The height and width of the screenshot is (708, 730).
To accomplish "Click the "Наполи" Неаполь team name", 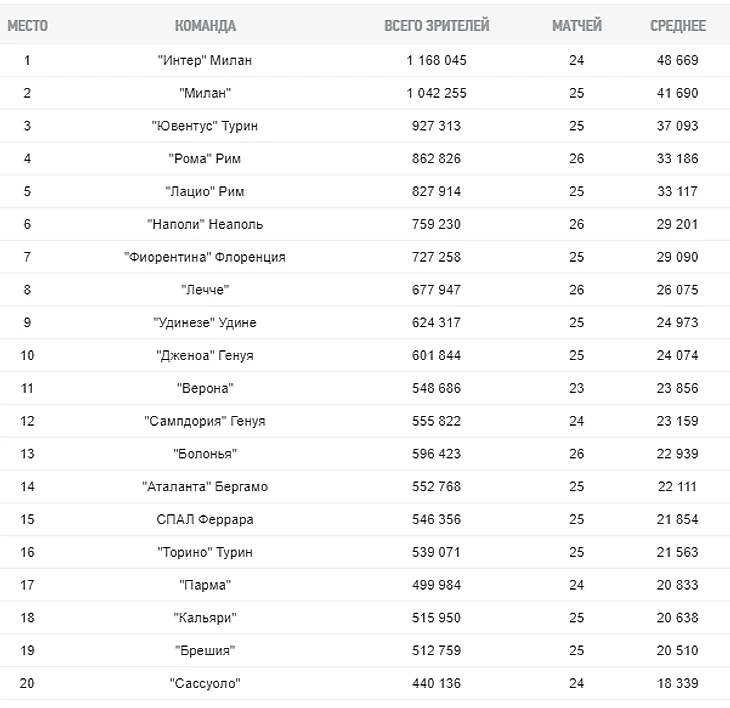I will coord(205,224).
